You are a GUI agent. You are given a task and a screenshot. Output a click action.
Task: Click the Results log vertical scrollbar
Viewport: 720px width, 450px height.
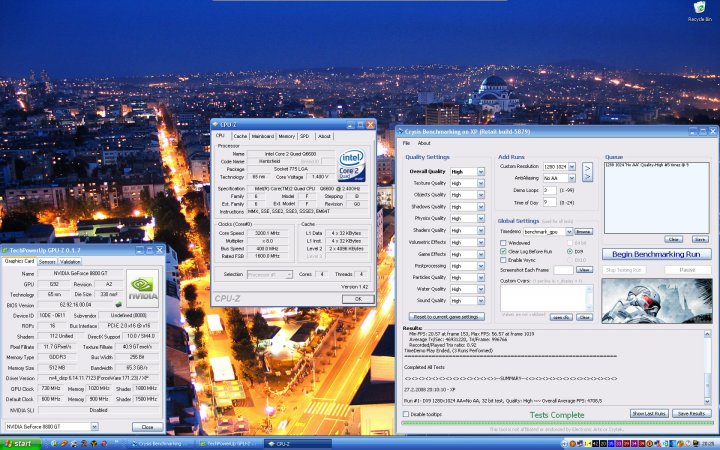(x=708, y=367)
